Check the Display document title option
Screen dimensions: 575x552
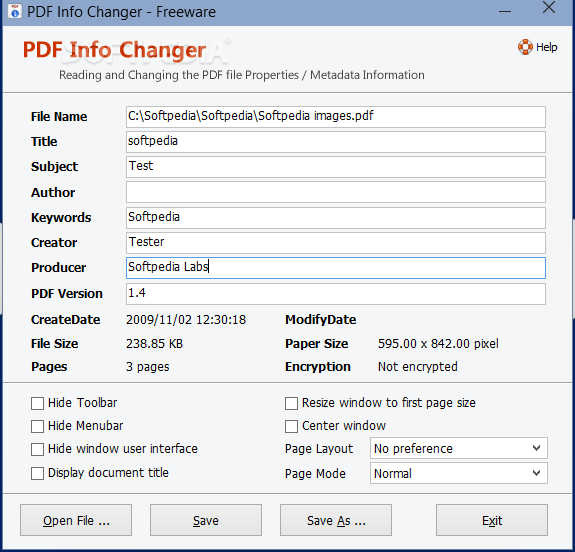[37, 473]
